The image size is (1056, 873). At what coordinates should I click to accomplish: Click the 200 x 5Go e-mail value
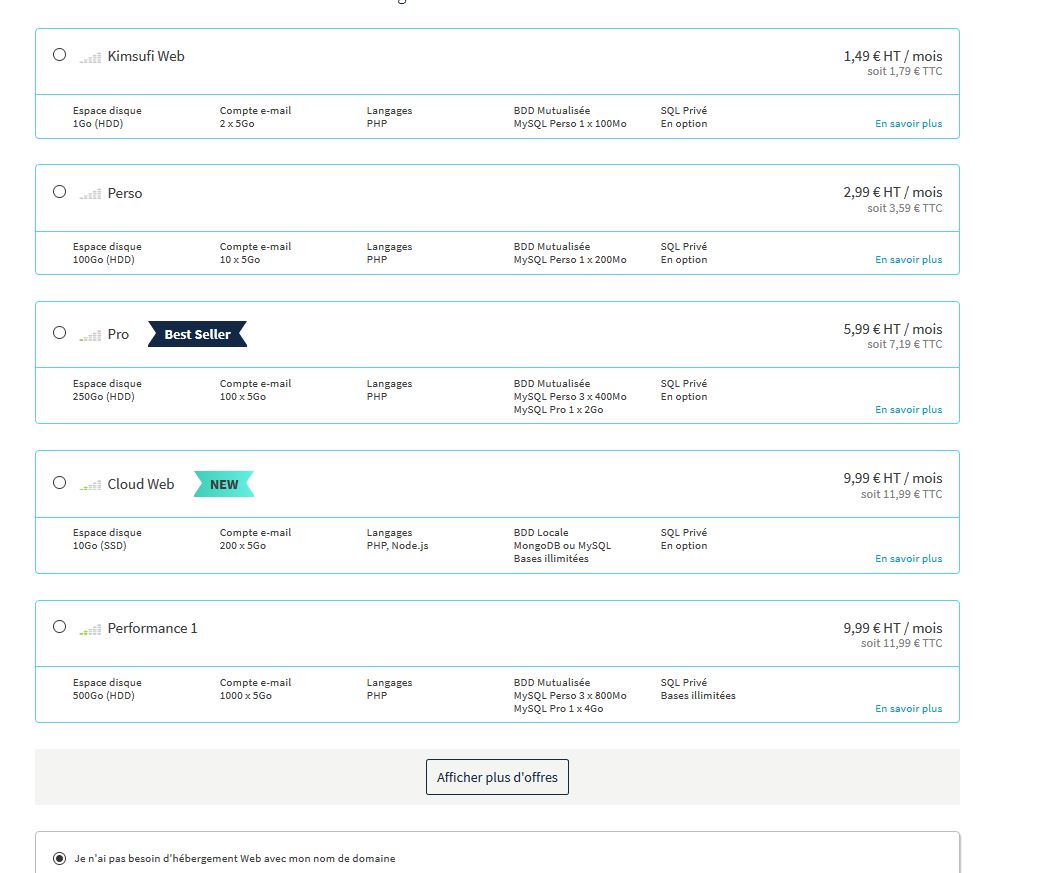click(242, 546)
